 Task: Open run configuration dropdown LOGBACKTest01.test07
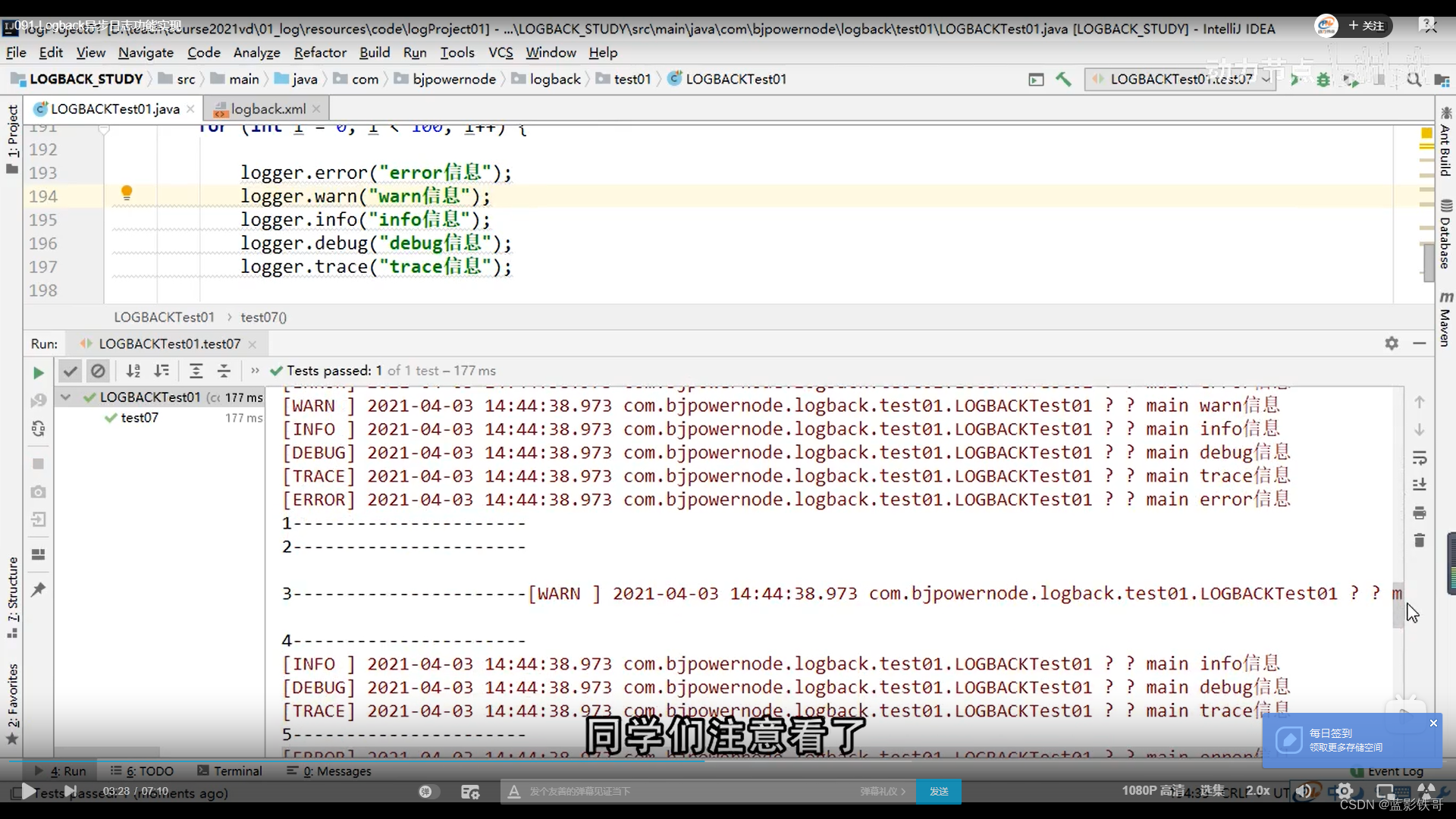coord(1181,79)
